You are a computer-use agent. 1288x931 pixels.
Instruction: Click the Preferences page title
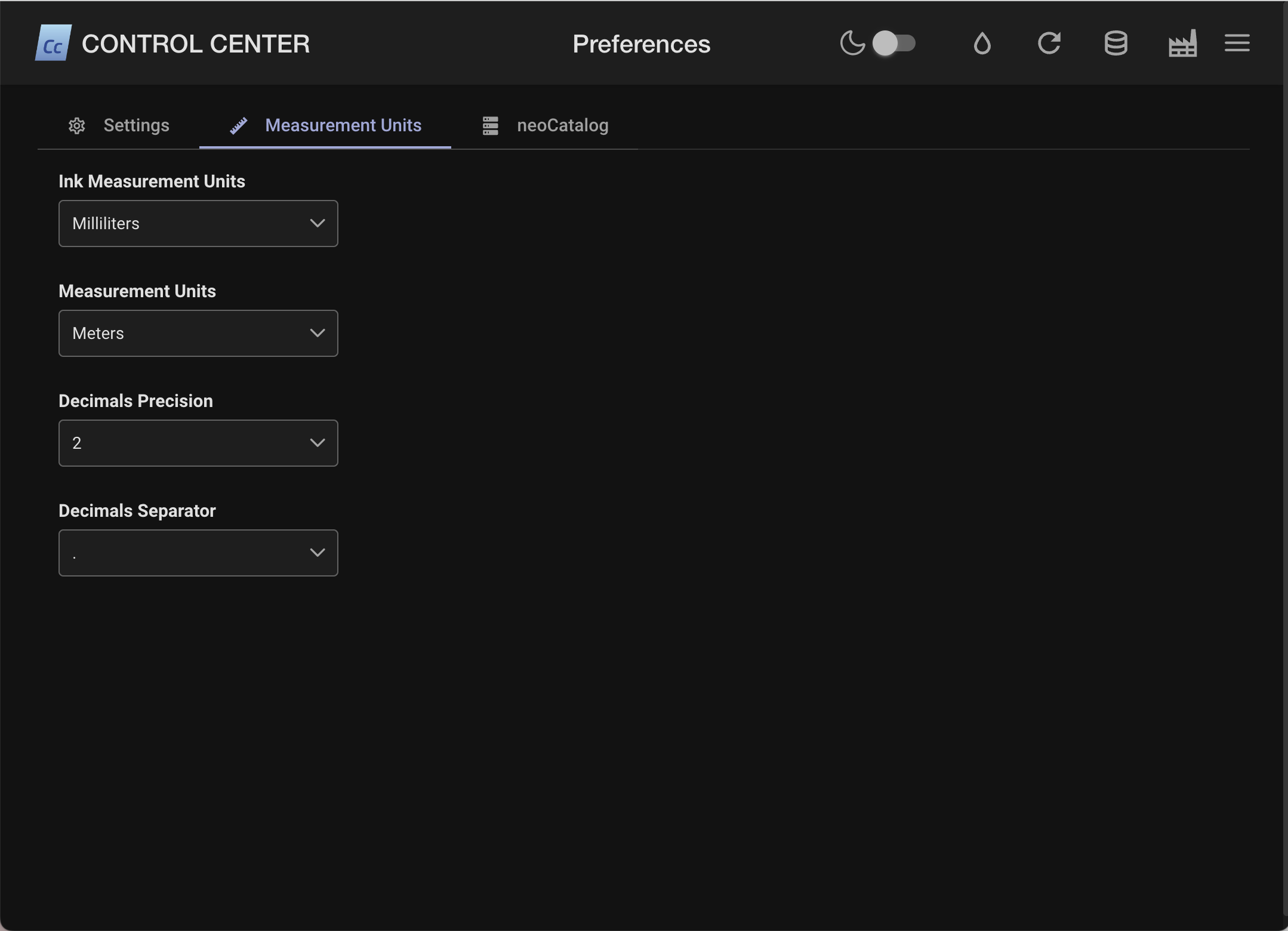pos(641,44)
